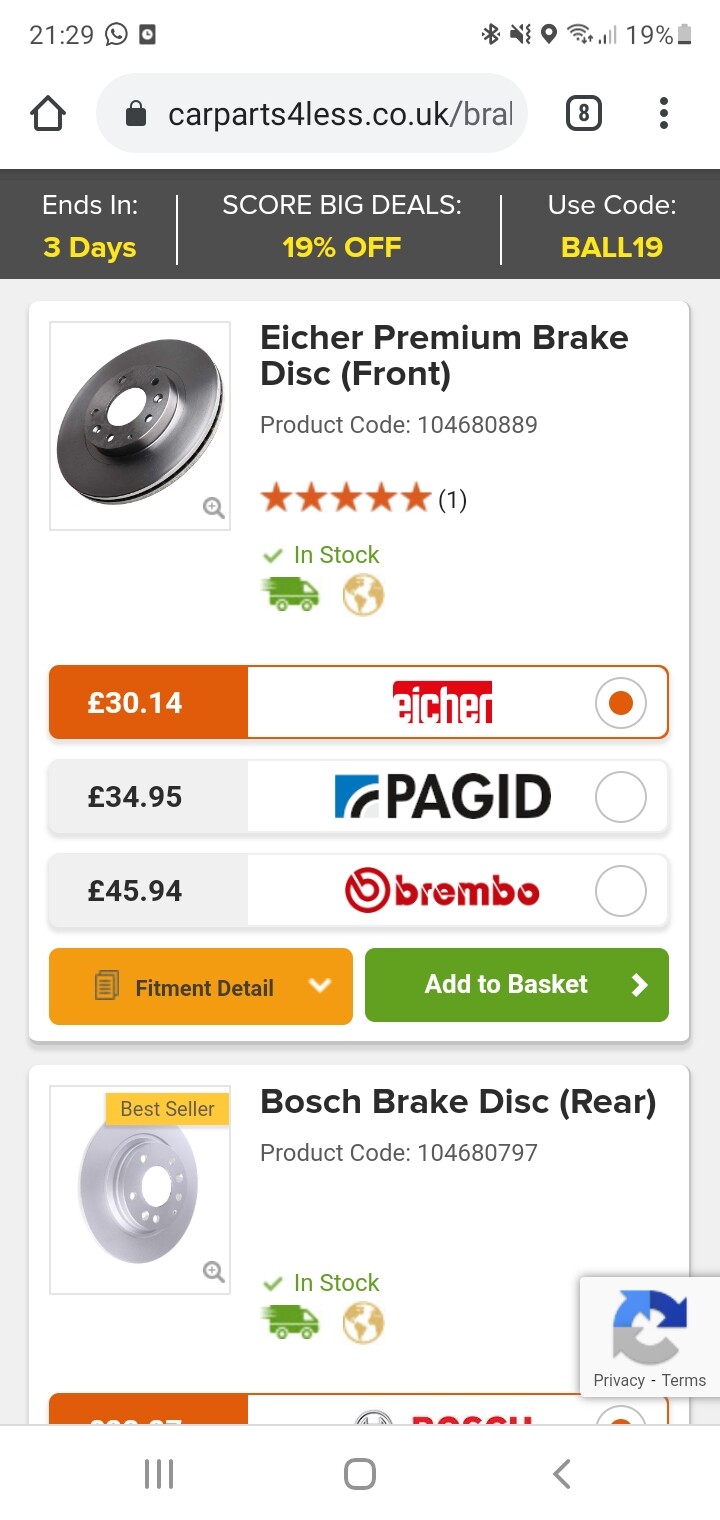Viewport: 720px width, 1520px height.
Task: Tap the globe icon under Eicher stock status
Action: tap(363, 596)
